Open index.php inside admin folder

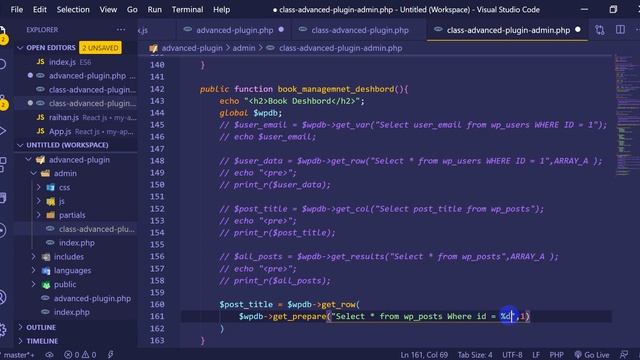click(x=76, y=243)
